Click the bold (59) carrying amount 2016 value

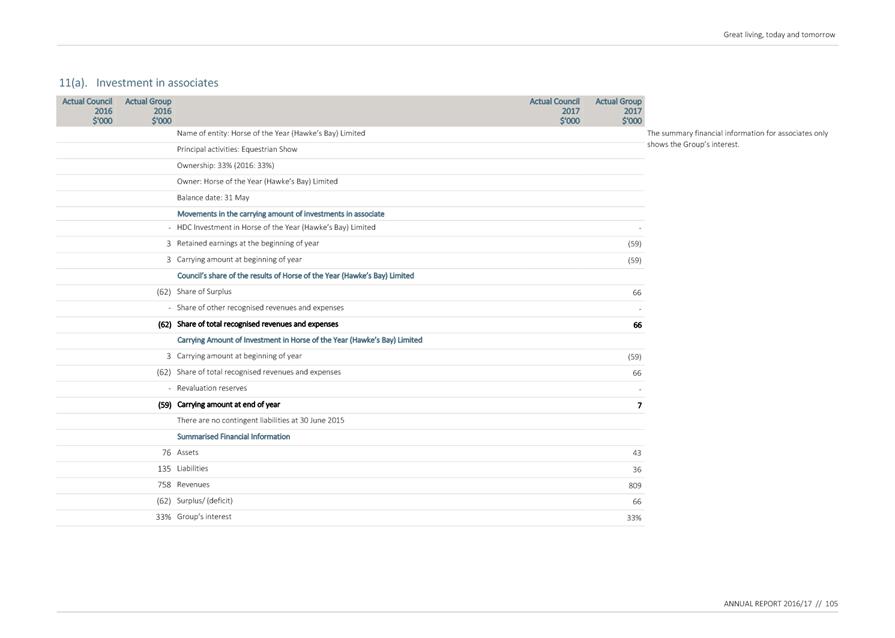point(164,405)
